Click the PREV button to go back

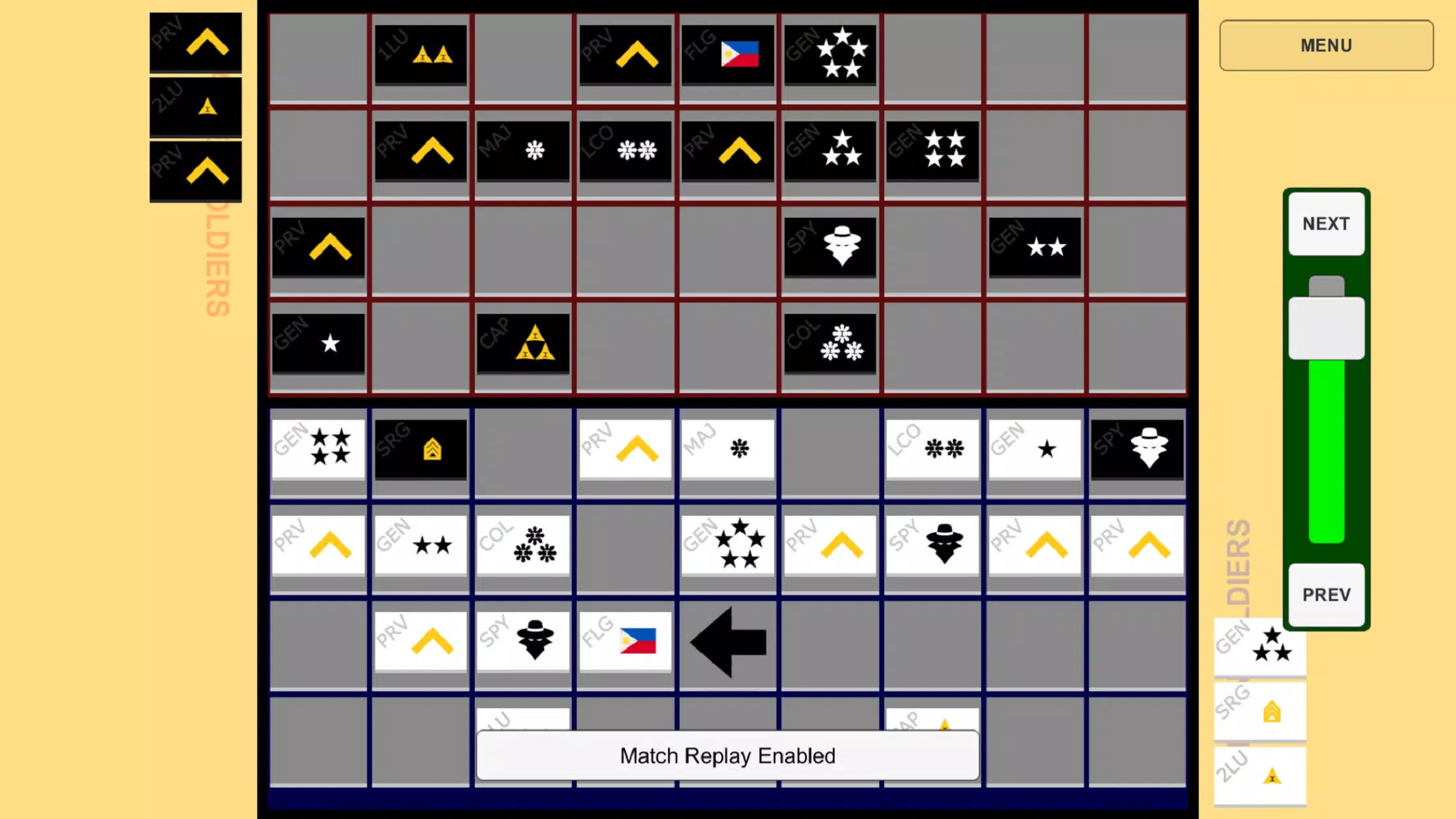click(x=1326, y=593)
